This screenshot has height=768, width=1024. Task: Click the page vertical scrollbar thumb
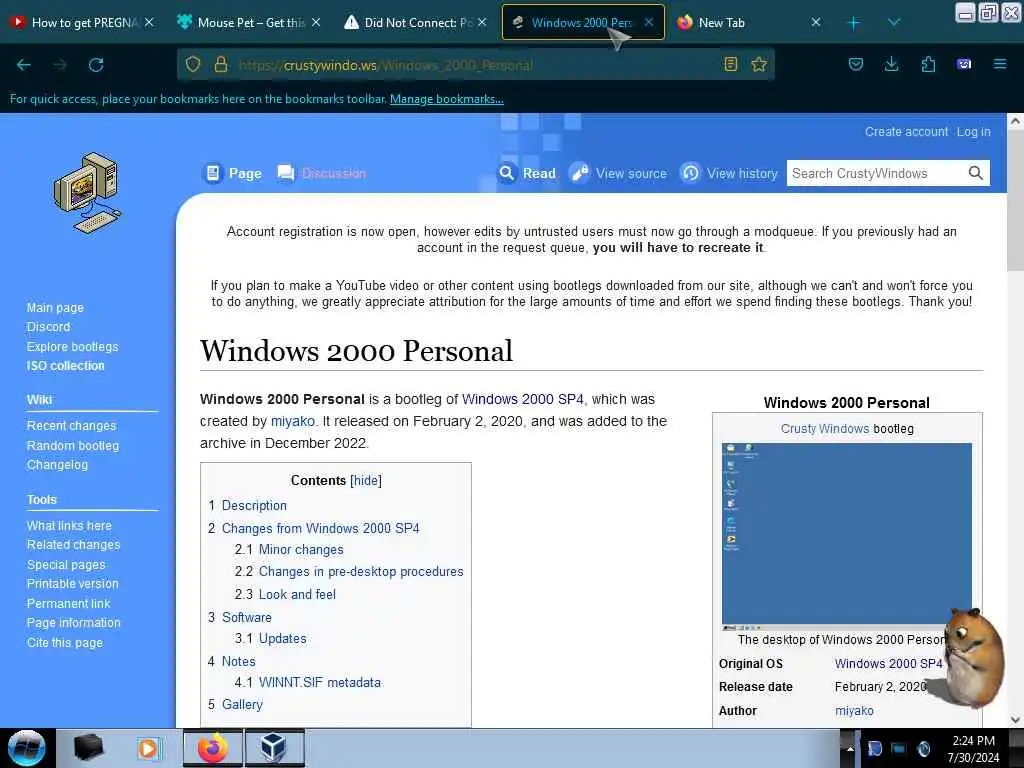tap(1015, 199)
